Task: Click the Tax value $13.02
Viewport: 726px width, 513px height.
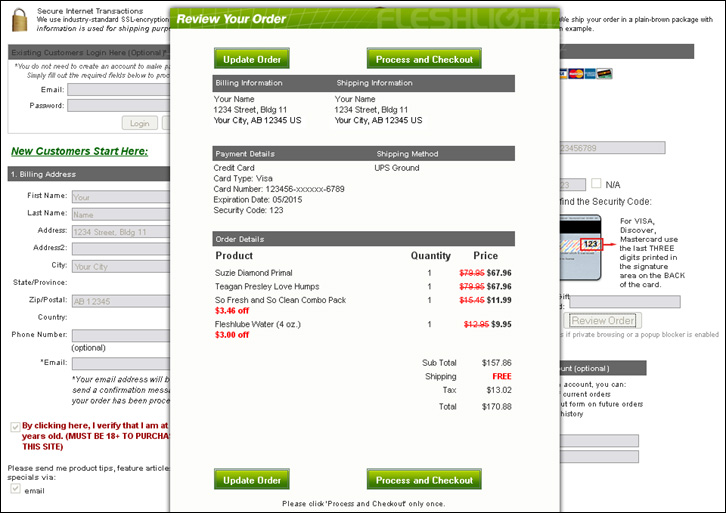Action: 499,390
